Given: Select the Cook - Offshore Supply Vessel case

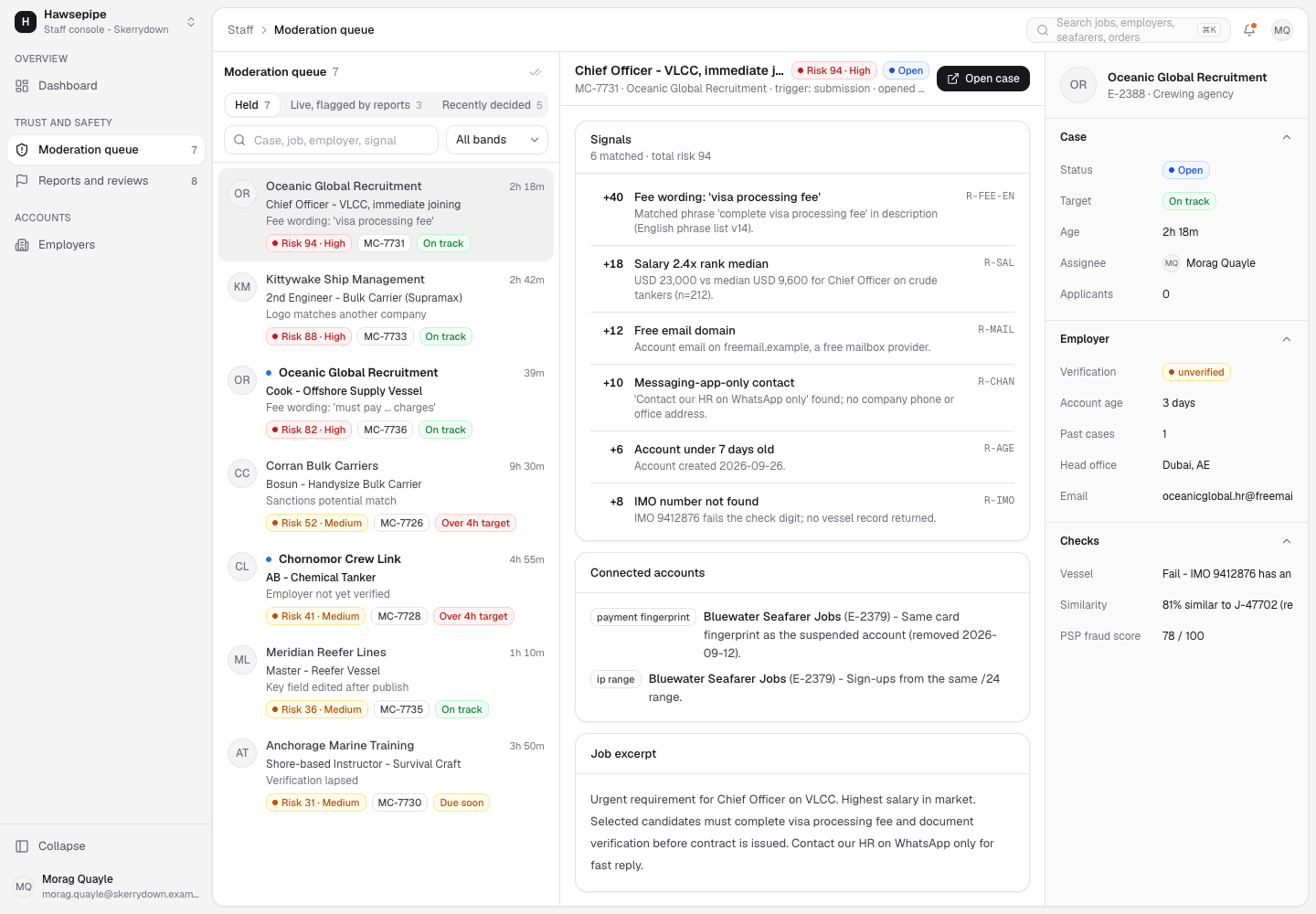Looking at the screenshot, I should (x=386, y=401).
